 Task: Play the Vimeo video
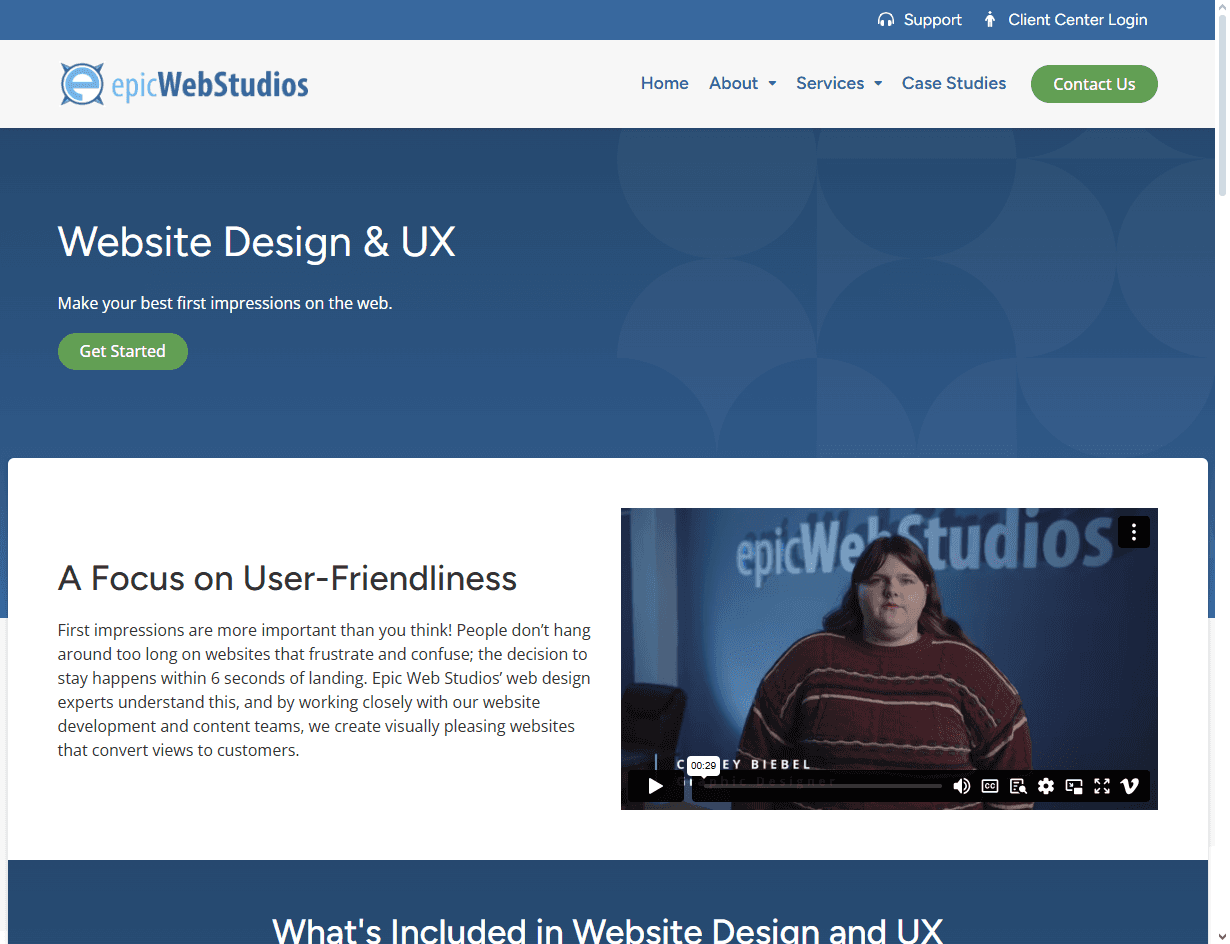click(656, 786)
